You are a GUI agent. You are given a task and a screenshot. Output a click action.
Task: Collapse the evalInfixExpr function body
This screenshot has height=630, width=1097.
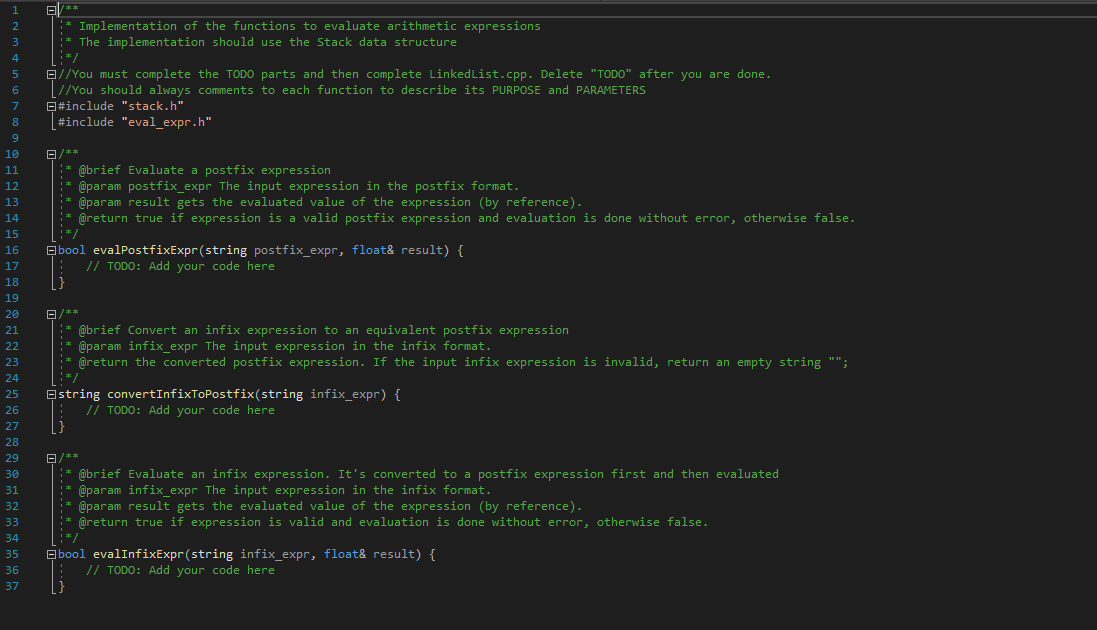[51, 554]
